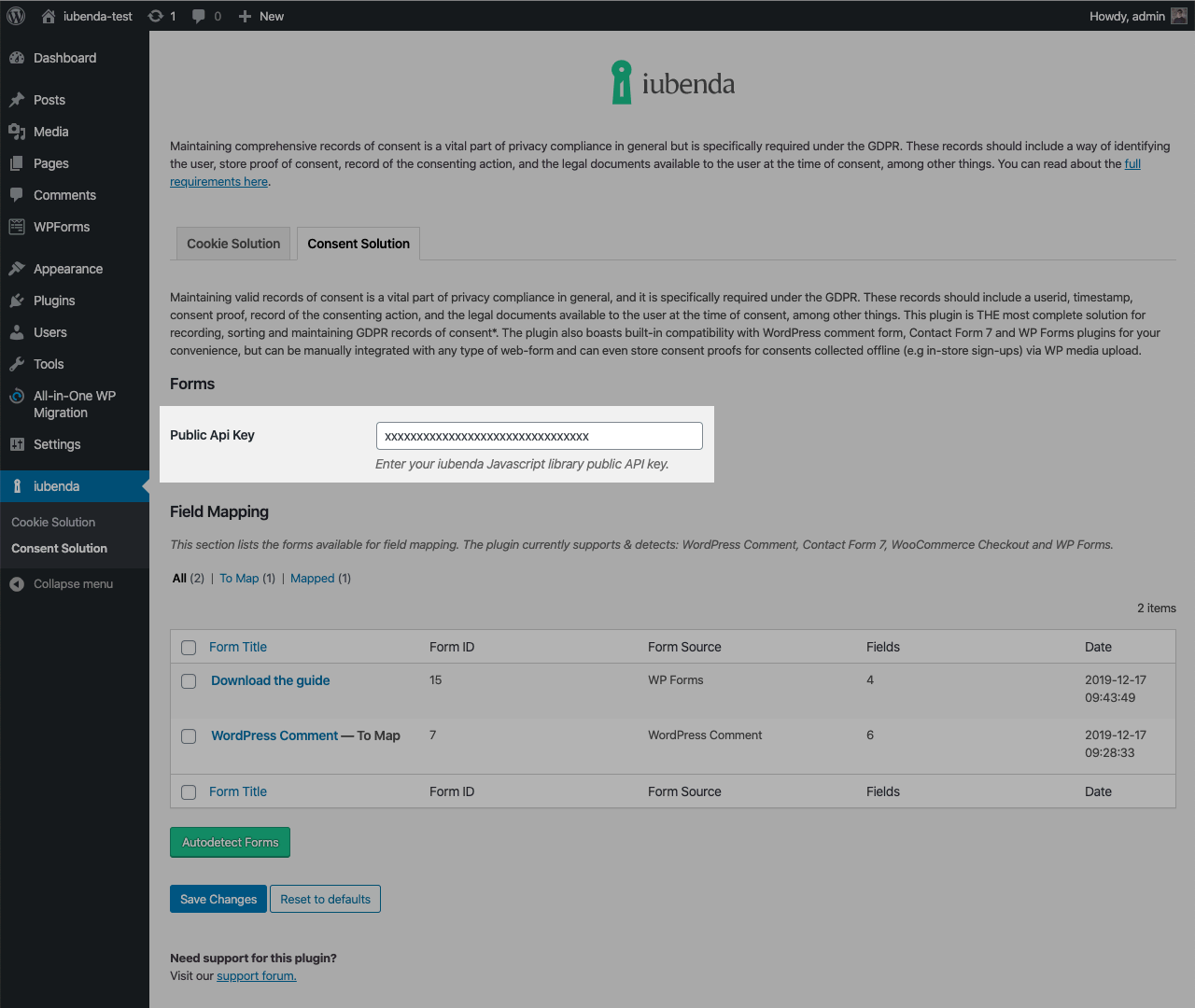Viewport: 1195px width, 1008px height.
Task: Click the admin avatar thumbnail
Action: 1179,16
